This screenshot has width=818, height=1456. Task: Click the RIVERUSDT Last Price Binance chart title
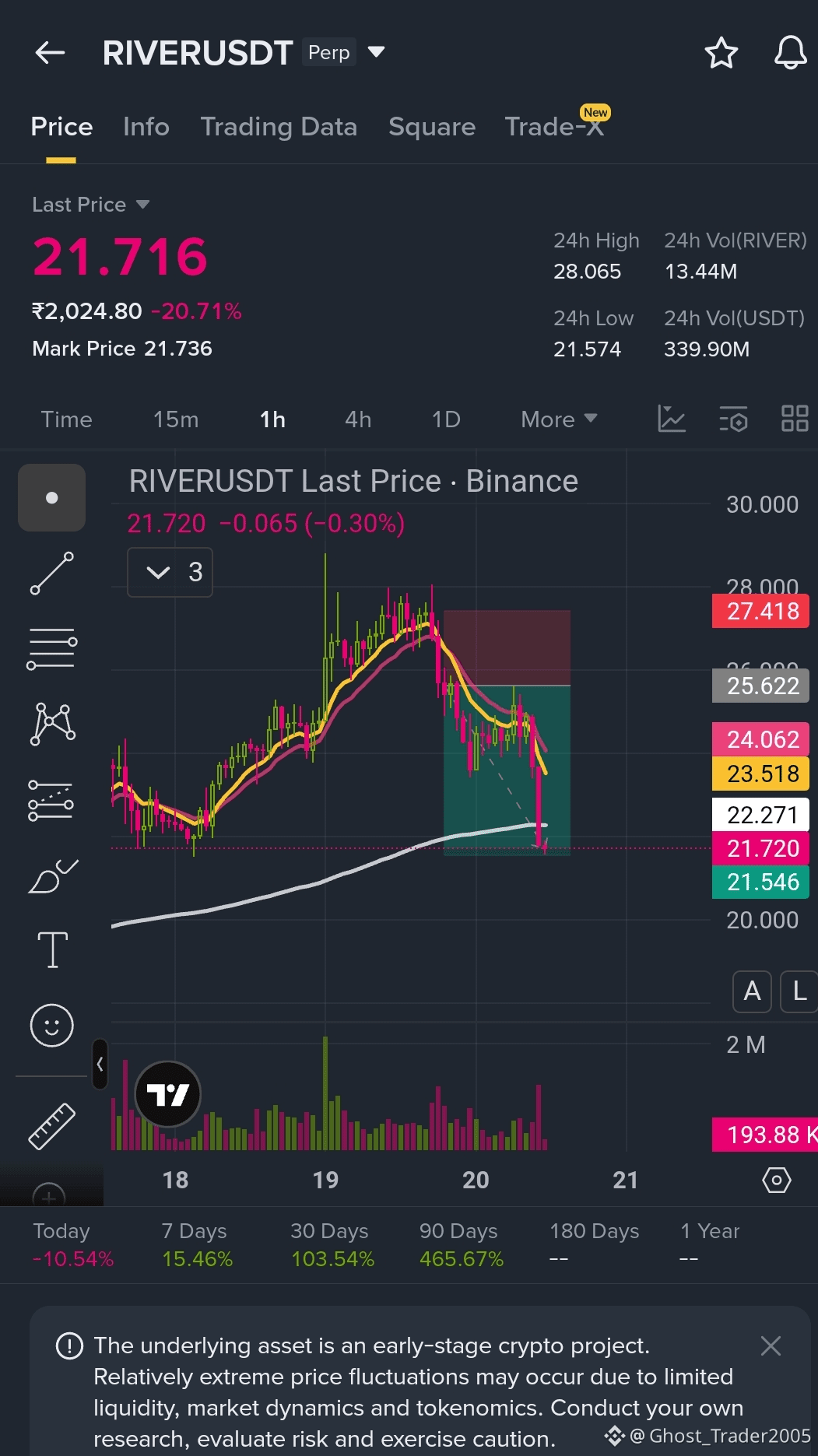point(353,481)
